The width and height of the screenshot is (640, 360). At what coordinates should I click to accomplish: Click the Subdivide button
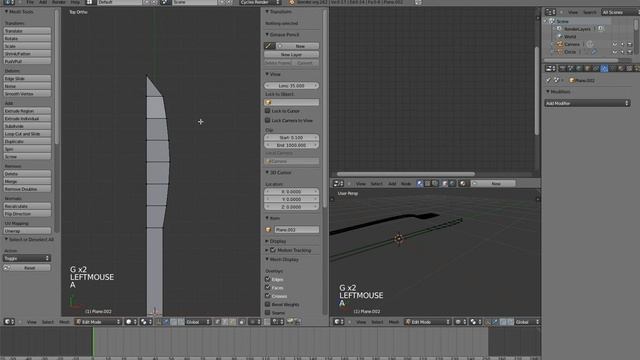pyautogui.click(x=27, y=126)
